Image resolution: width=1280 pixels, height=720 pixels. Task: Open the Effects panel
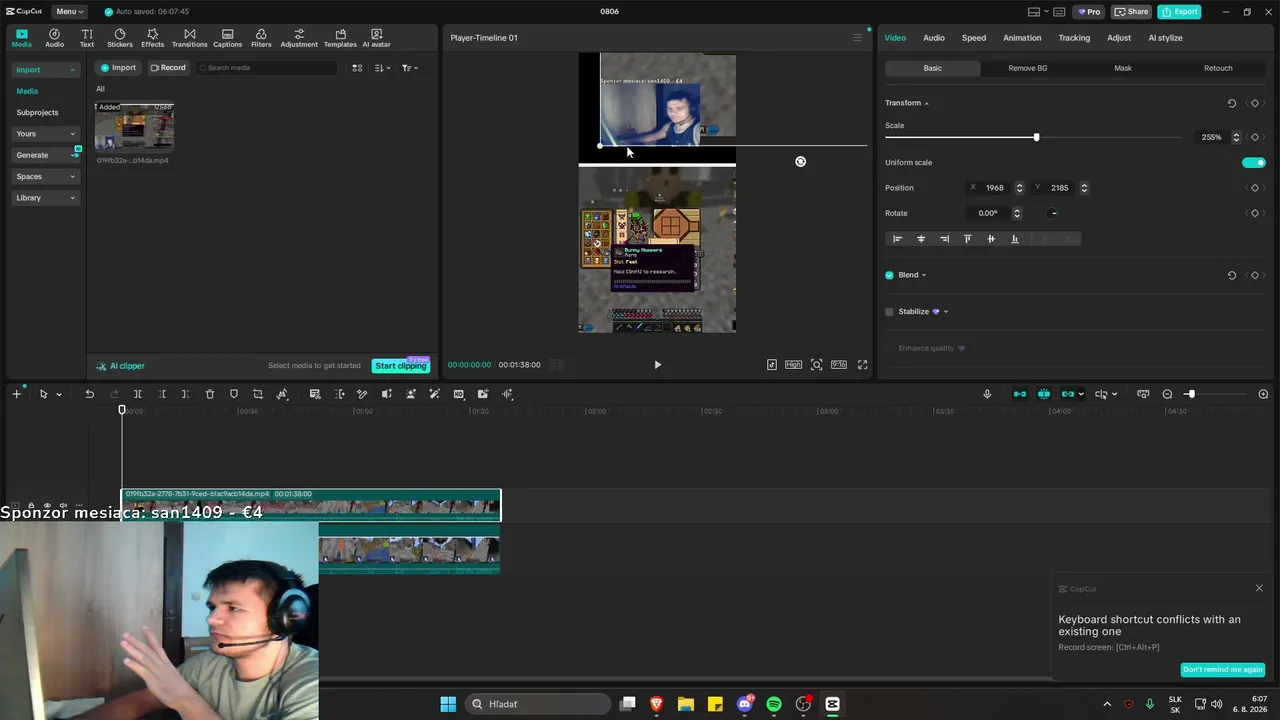(152, 38)
